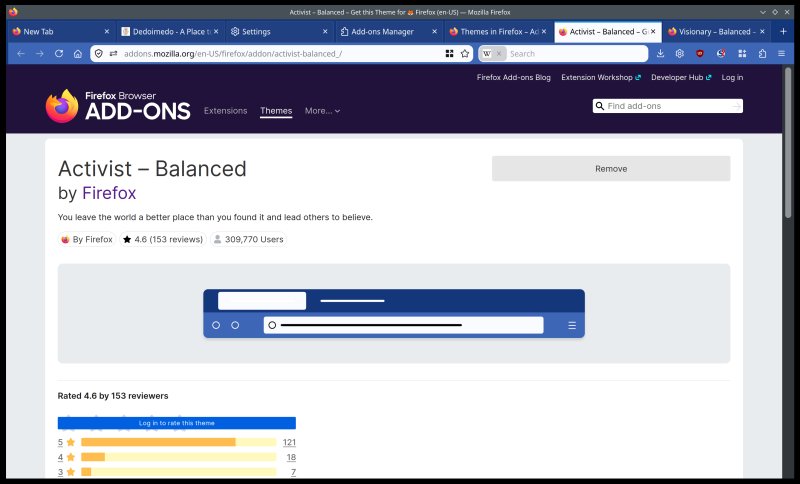Image resolution: width=800 pixels, height=484 pixels.
Task: Open the gear icon in the browser toolbar
Action: click(680, 54)
